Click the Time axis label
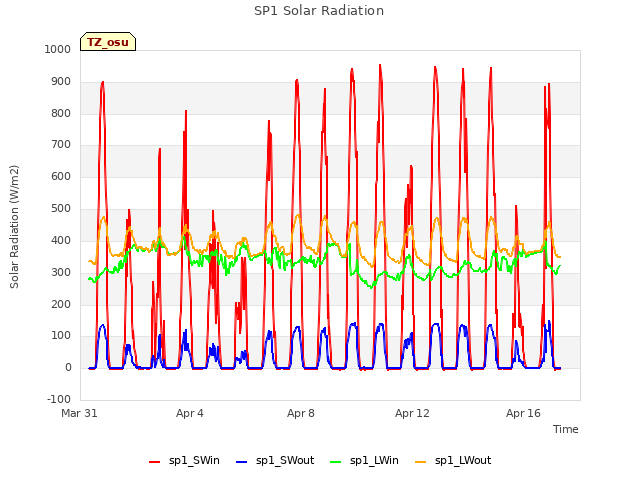The image size is (640, 480). coord(565,429)
